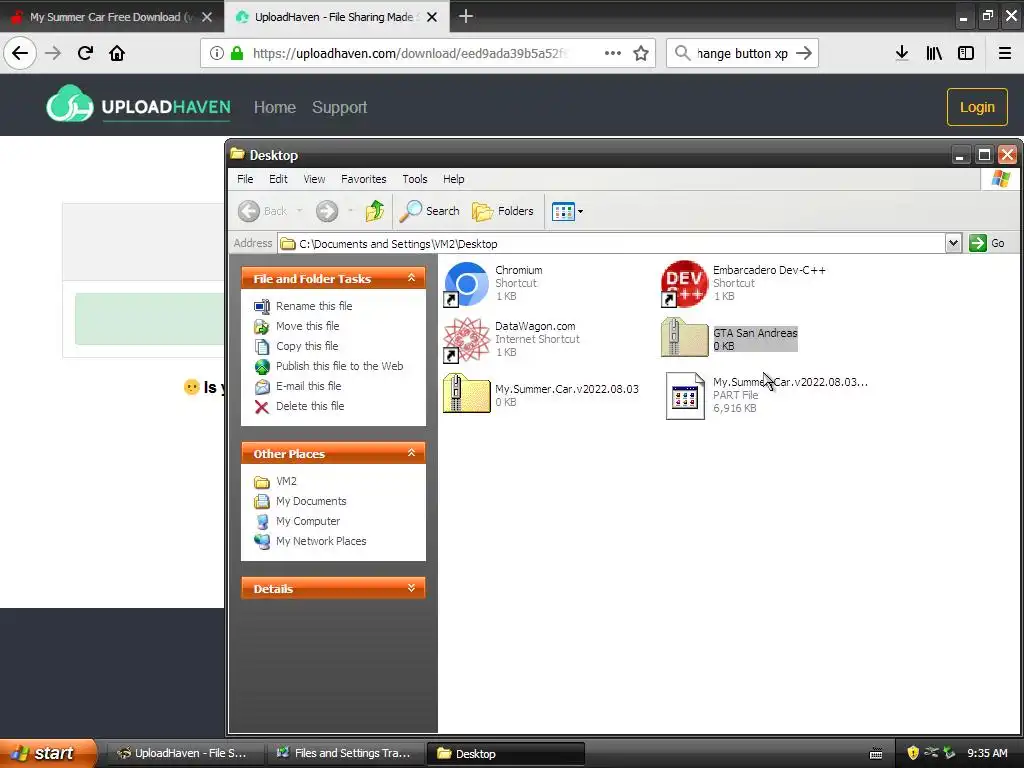1024x768 pixels.
Task: Click Support in UploadHaven navigation
Action: (x=340, y=107)
